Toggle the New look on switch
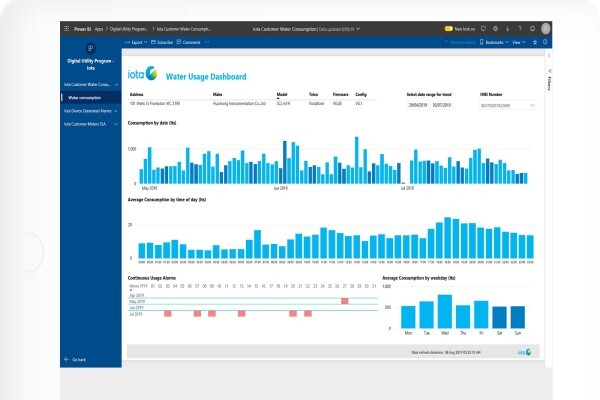 [448, 29]
